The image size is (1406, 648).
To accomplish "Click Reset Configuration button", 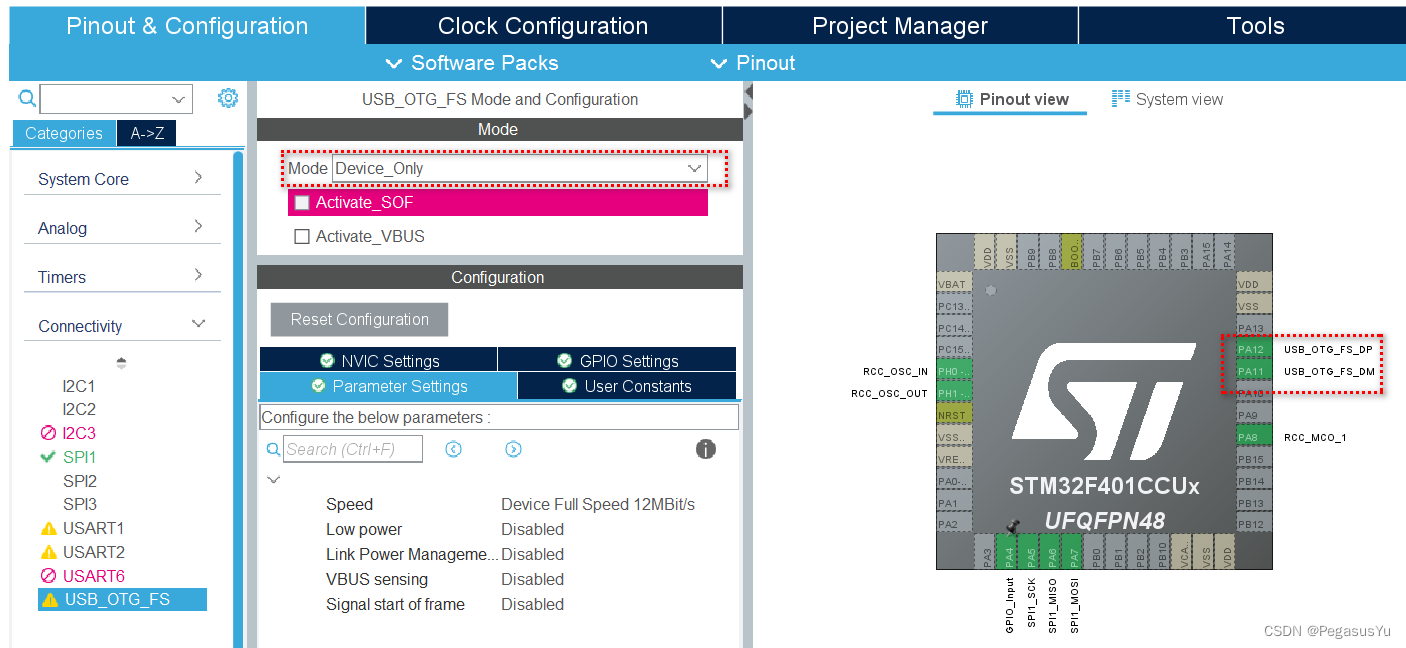I will click(359, 319).
